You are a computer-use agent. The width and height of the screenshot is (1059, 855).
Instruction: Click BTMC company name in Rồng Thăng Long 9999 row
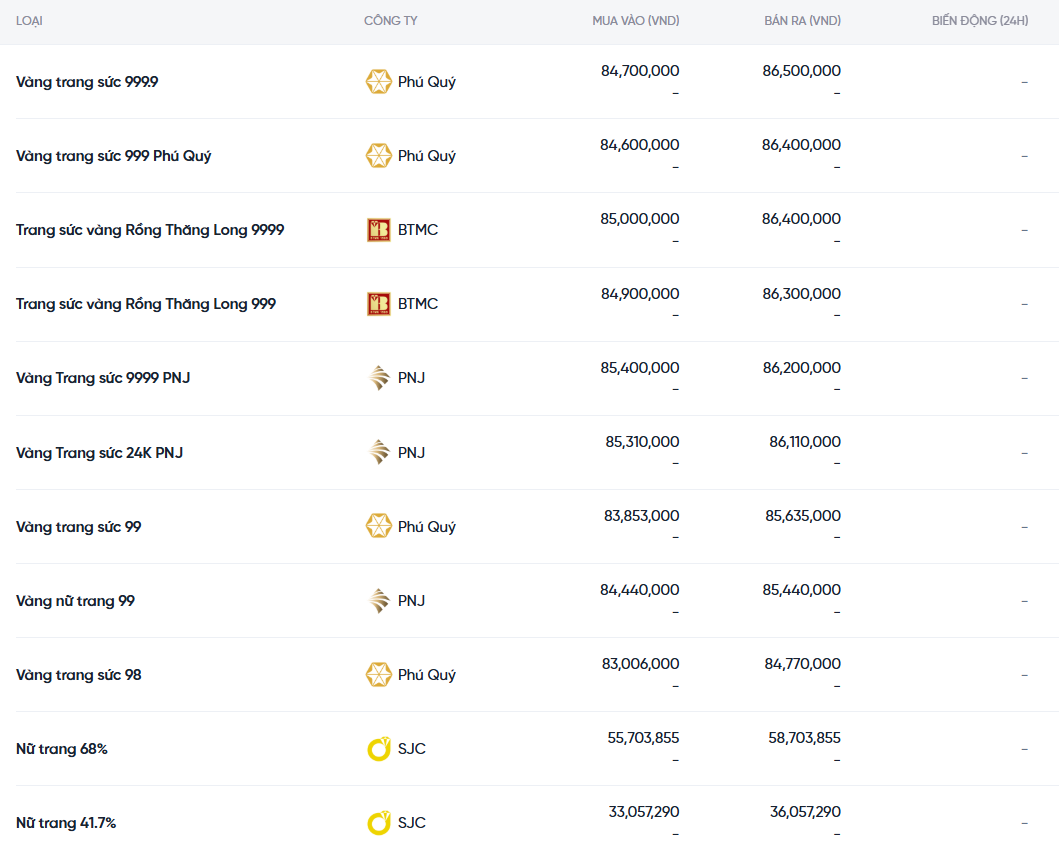click(x=417, y=230)
